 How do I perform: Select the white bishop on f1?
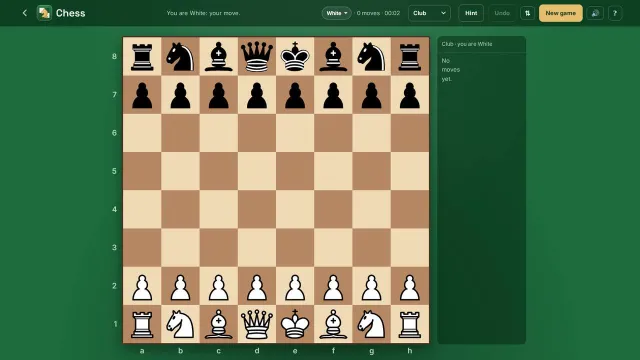click(x=333, y=324)
